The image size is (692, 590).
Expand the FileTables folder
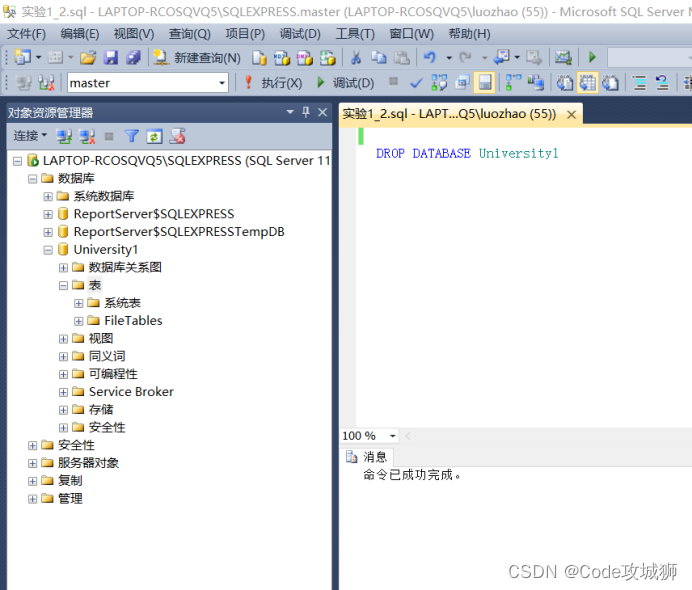79,321
